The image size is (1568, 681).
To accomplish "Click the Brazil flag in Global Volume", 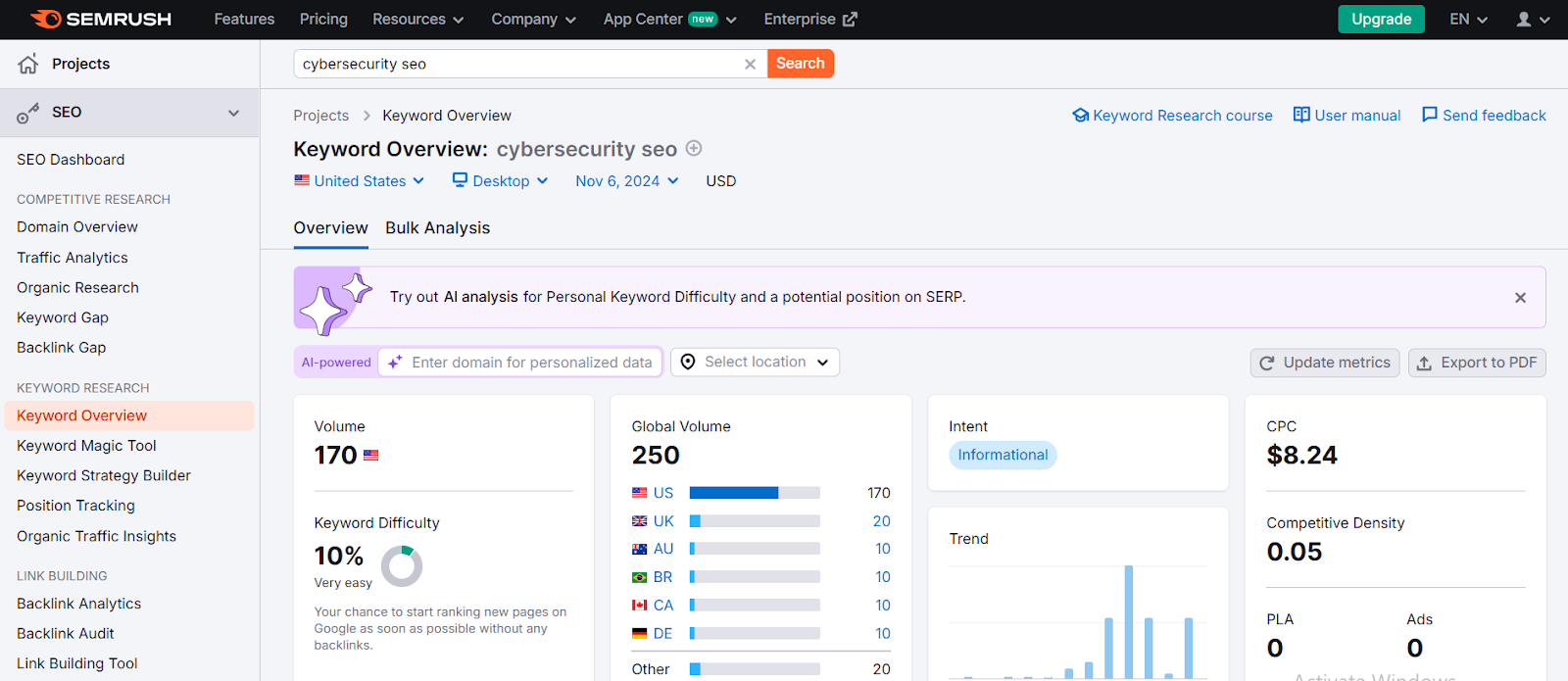I will tap(639, 577).
